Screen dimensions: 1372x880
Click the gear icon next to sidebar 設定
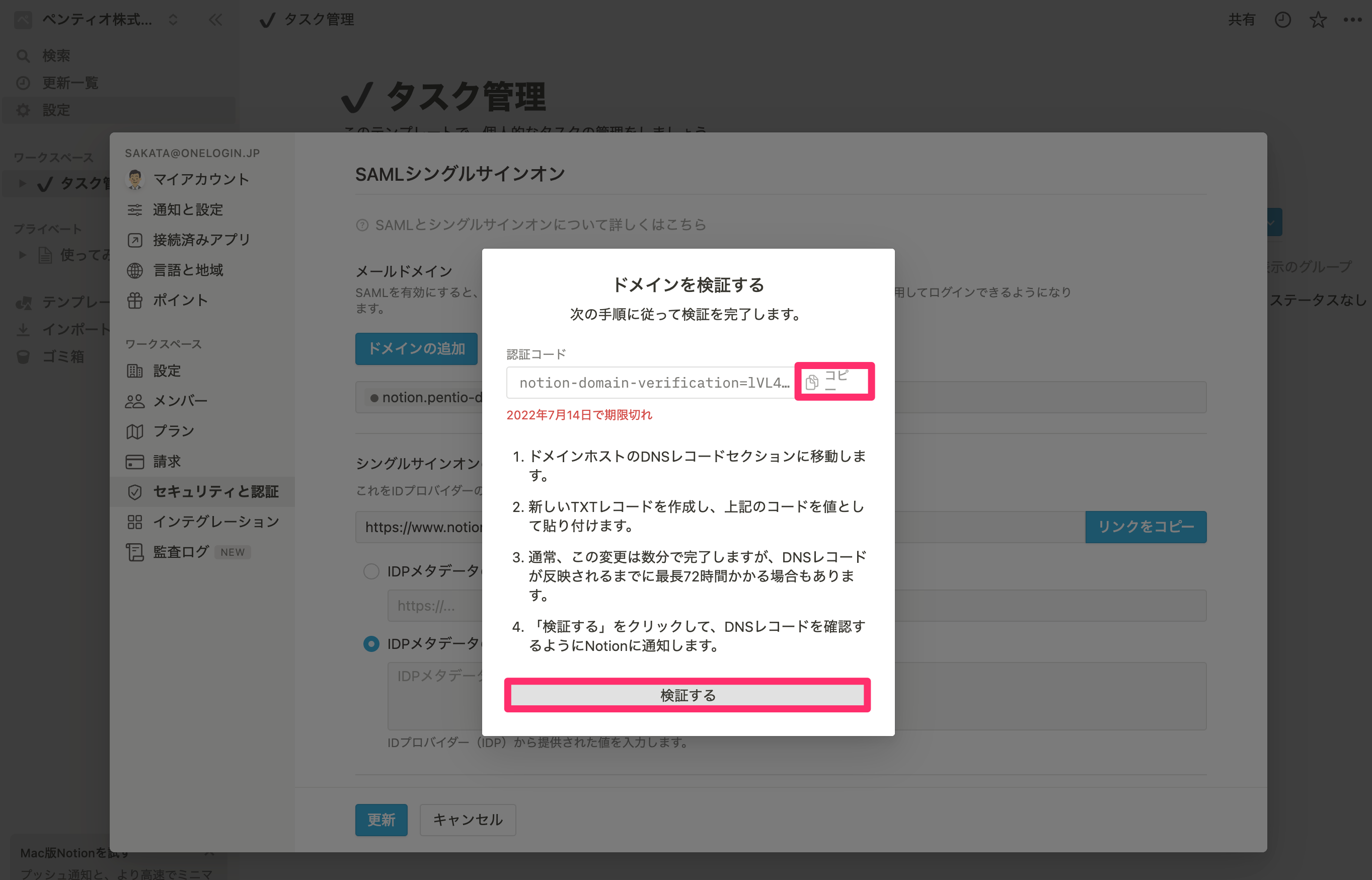[x=23, y=110]
